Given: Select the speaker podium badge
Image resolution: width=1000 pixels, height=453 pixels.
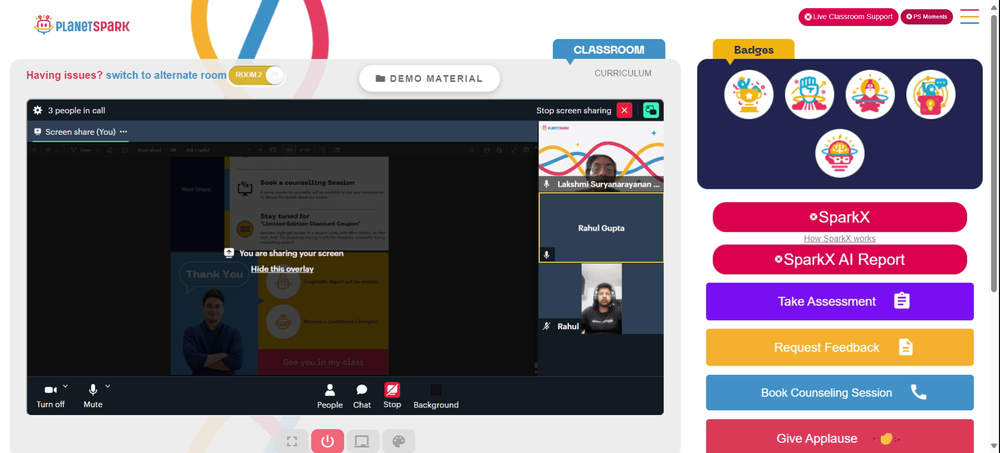Looking at the screenshot, I should 930,94.
